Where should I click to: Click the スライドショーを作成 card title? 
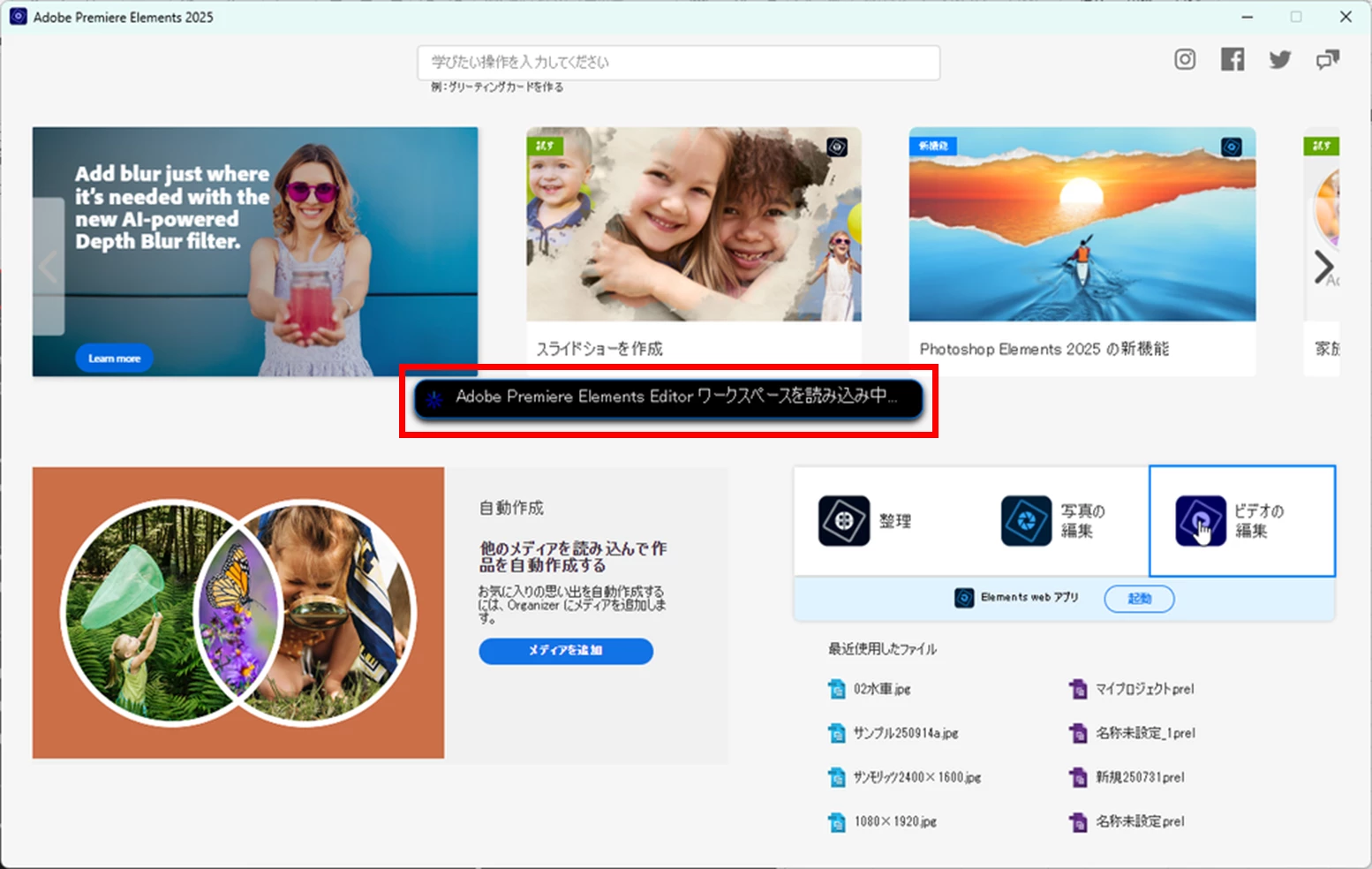(599, 349)
